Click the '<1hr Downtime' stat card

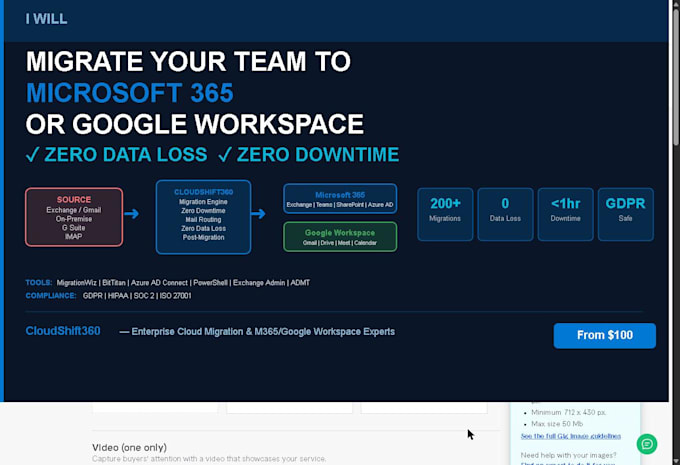pyautogui.click(x=566, y=214)
